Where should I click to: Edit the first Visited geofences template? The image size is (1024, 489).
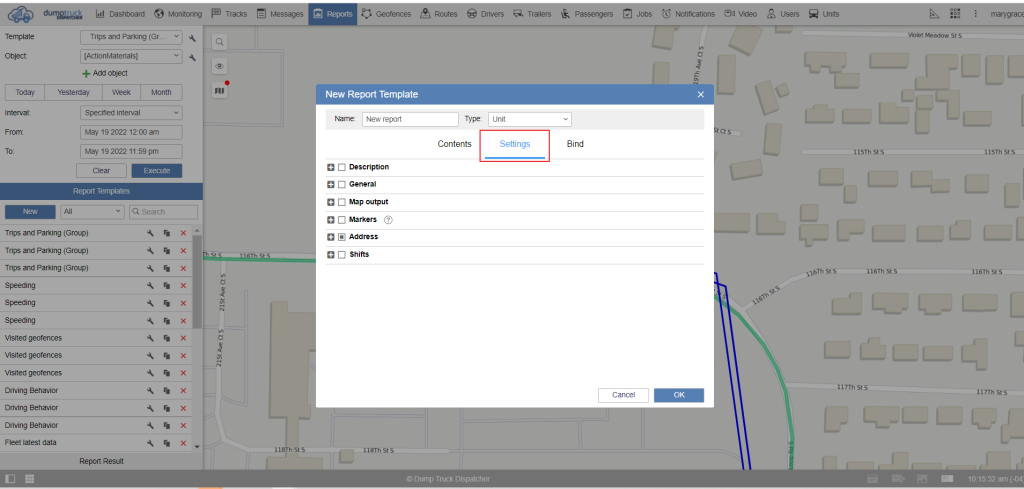click(x=149, y=337)
